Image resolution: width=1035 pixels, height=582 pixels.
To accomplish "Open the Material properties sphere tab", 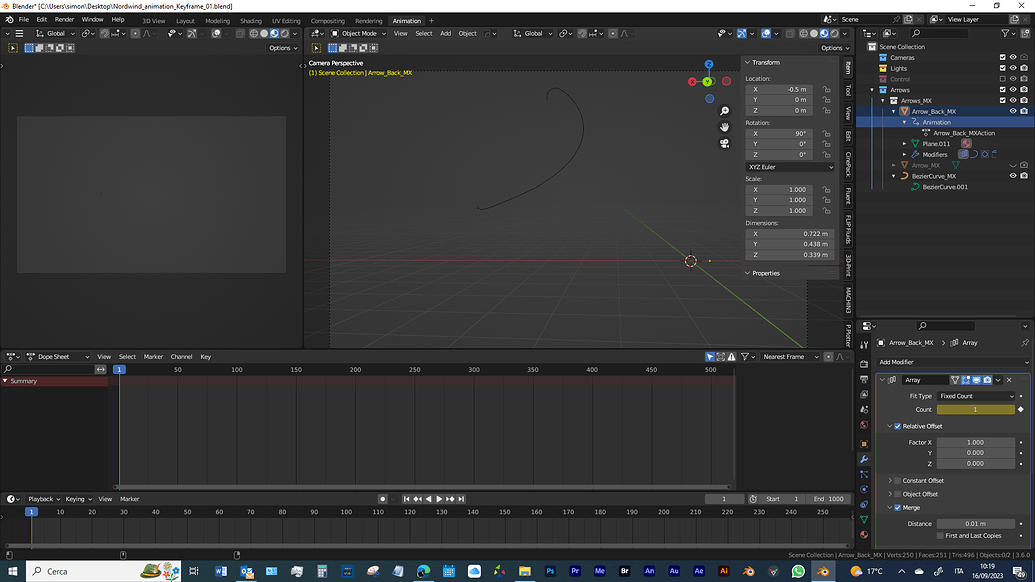I will pyautogui.click(x=863, y=534).
